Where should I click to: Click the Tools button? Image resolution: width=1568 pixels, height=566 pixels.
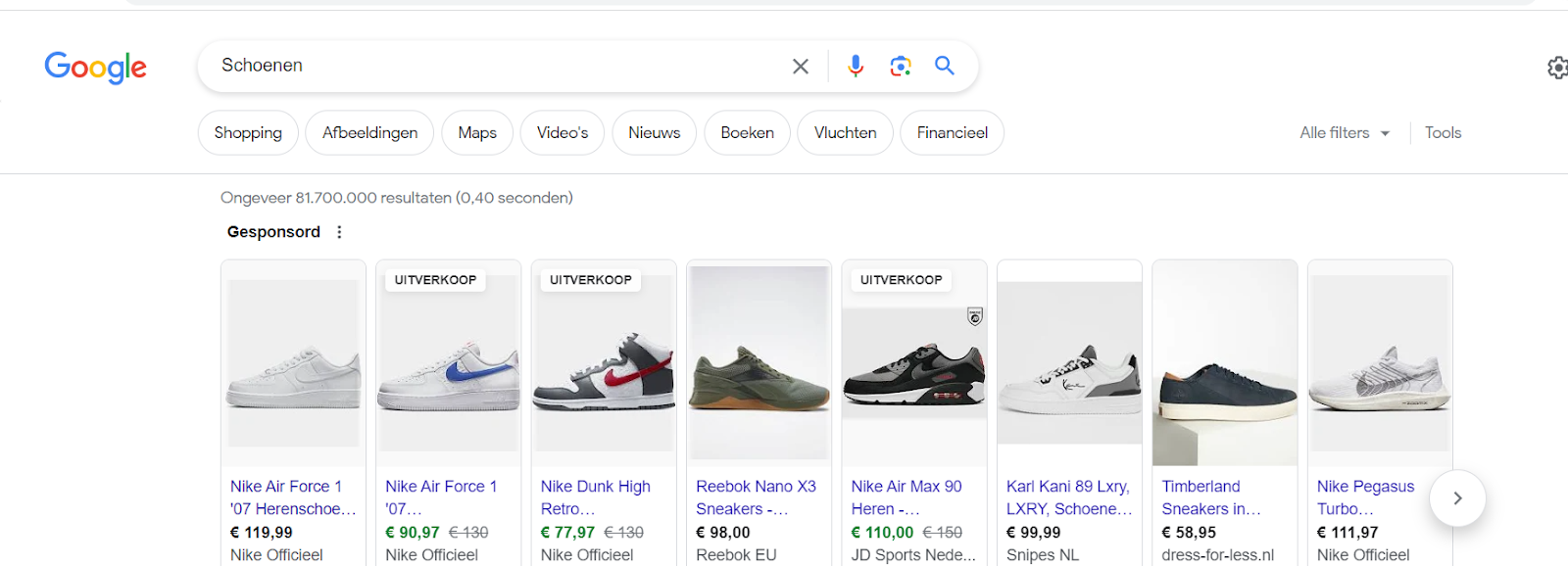(1443, 132)
